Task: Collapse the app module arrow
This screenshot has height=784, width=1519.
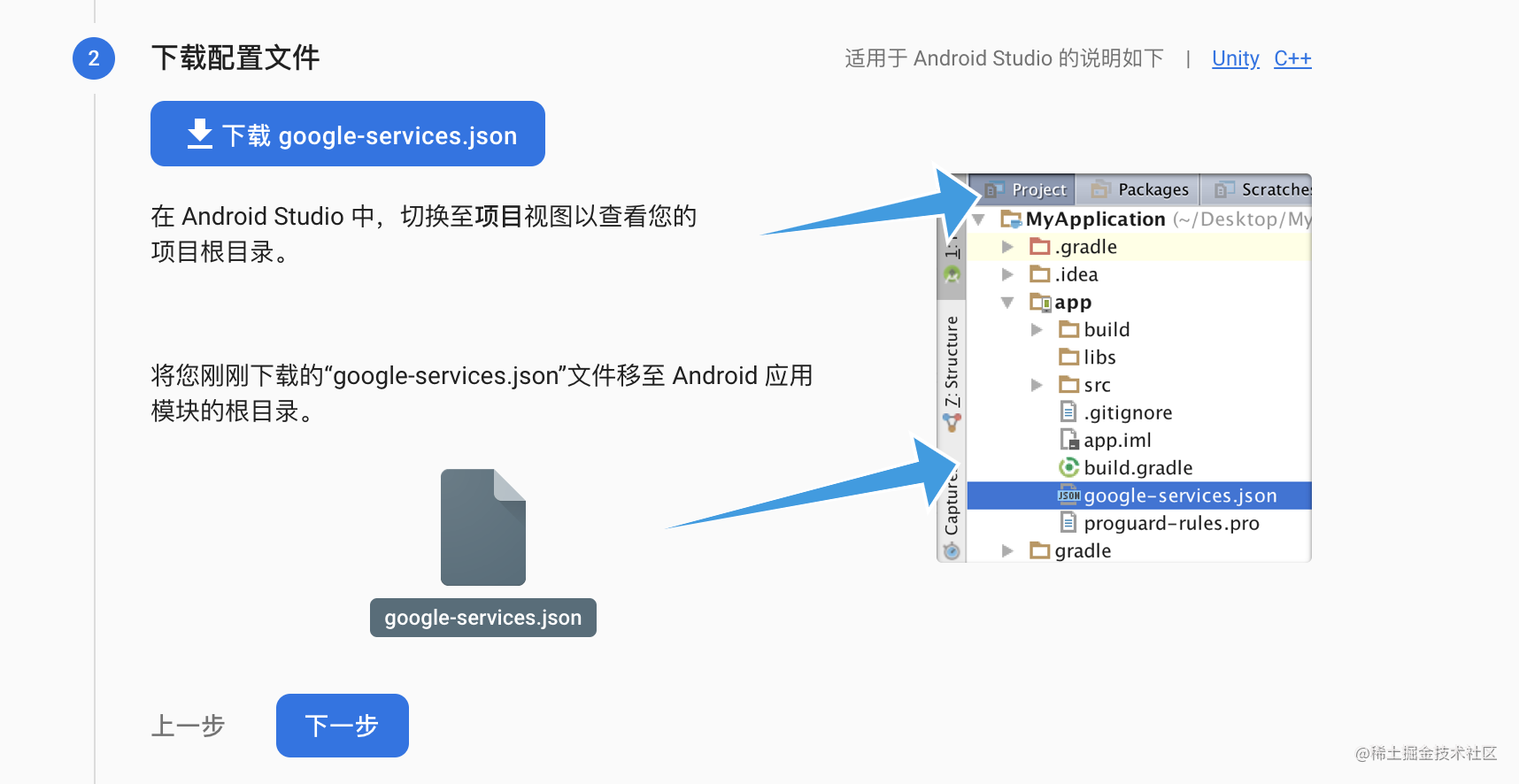Action: point(1007,303)
